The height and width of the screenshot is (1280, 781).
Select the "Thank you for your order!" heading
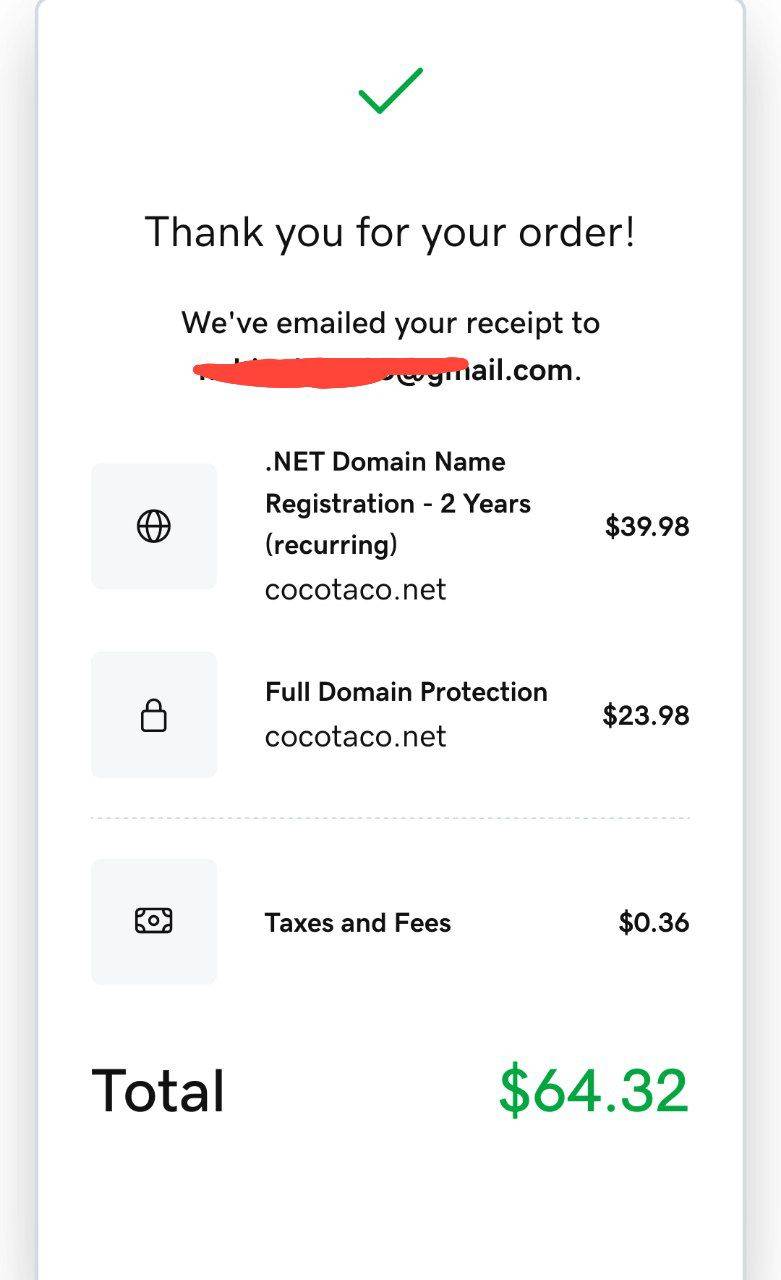click(x=390, y=232)
